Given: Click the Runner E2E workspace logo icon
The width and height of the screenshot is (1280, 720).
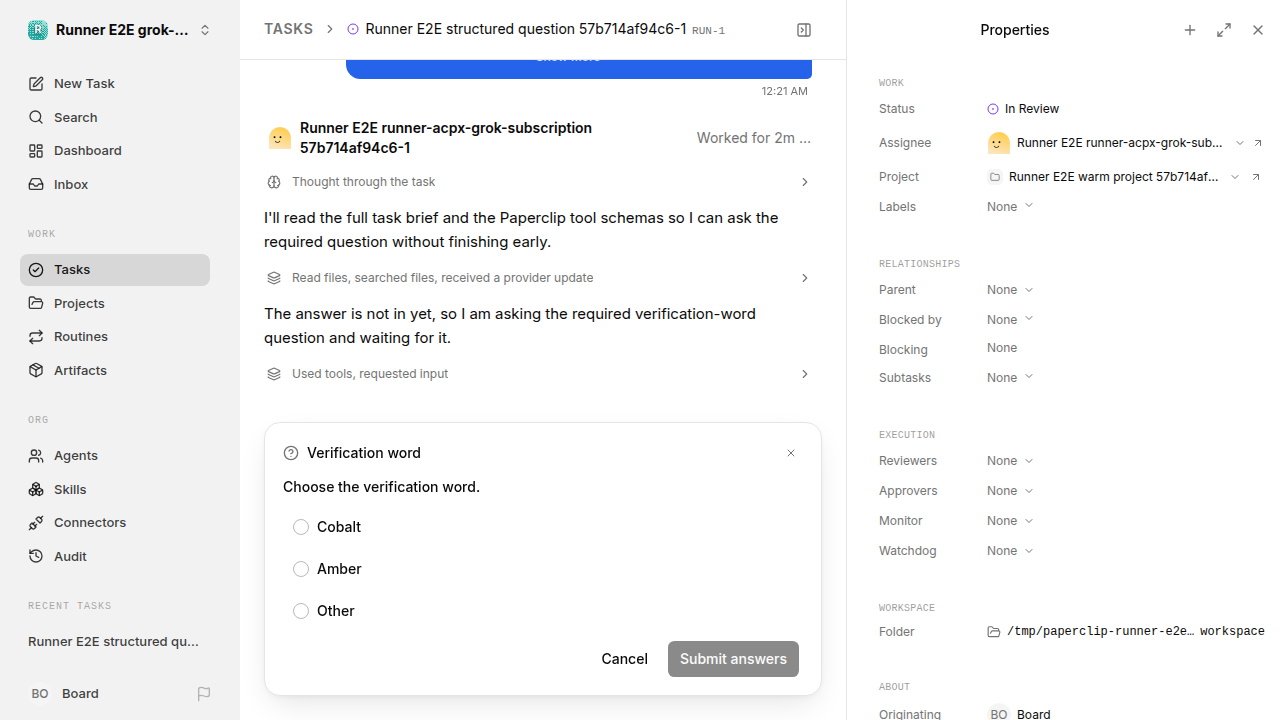Looking at the screenshot, I should pyautogui.click(x=37, y=30).
